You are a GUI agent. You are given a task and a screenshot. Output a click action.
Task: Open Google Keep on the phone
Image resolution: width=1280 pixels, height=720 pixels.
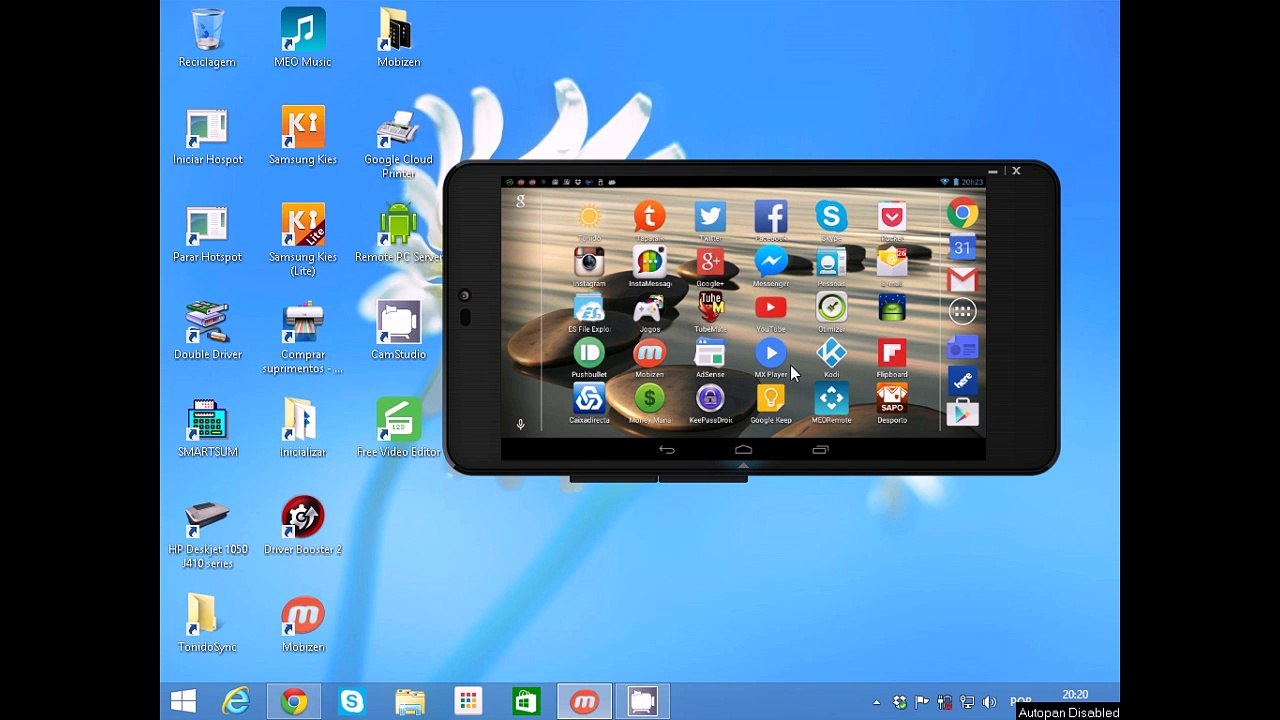point(770,399)
